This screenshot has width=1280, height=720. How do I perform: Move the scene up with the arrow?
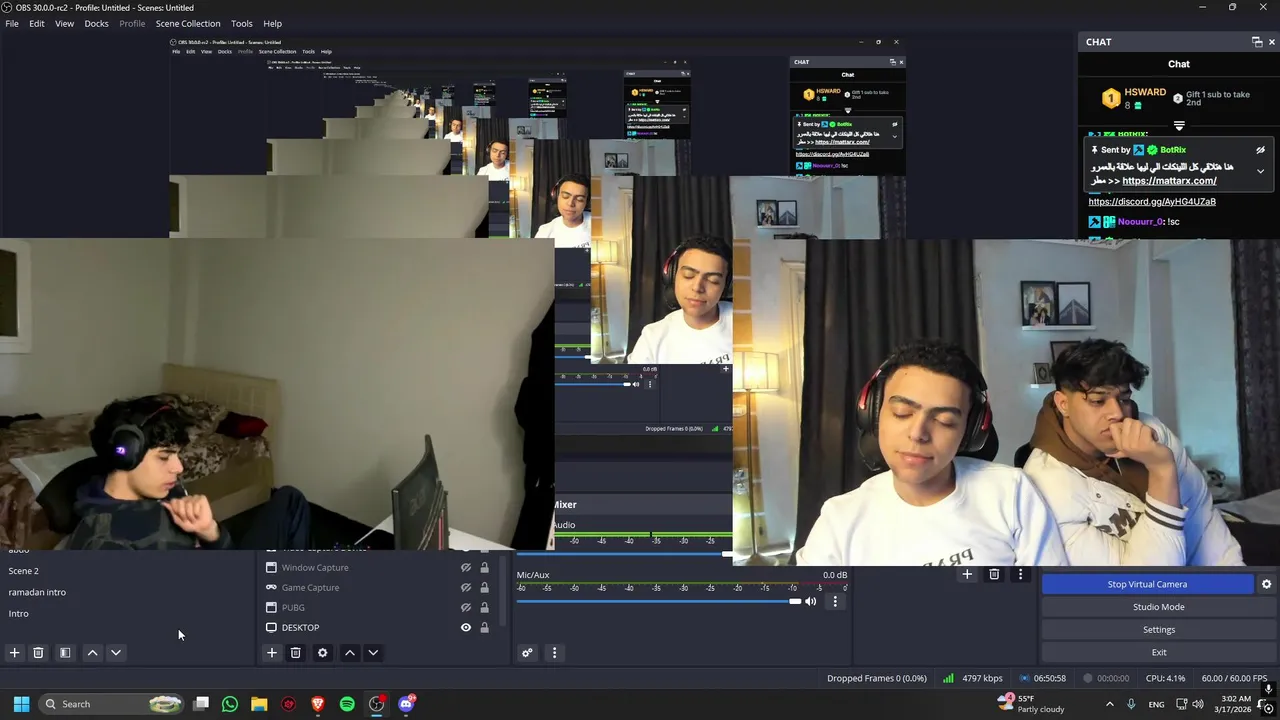click(x=92, y=653)
